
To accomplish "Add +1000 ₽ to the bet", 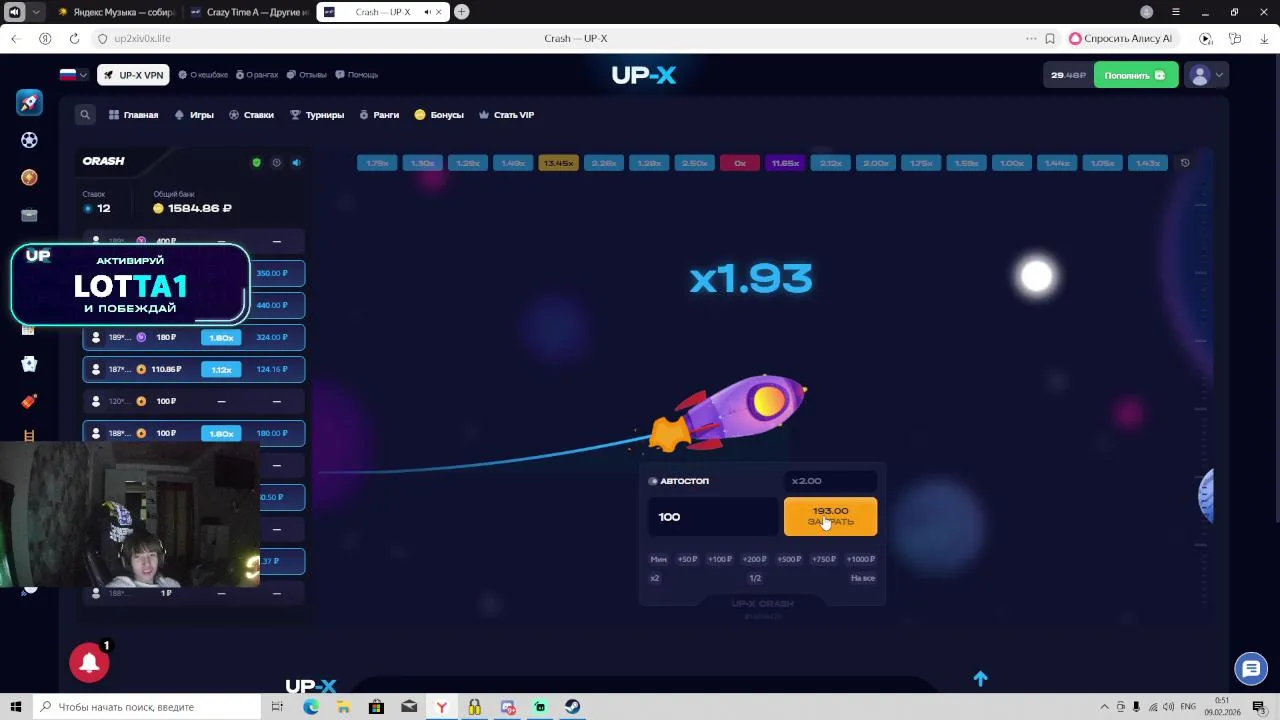I will click(x=860, y=559).
